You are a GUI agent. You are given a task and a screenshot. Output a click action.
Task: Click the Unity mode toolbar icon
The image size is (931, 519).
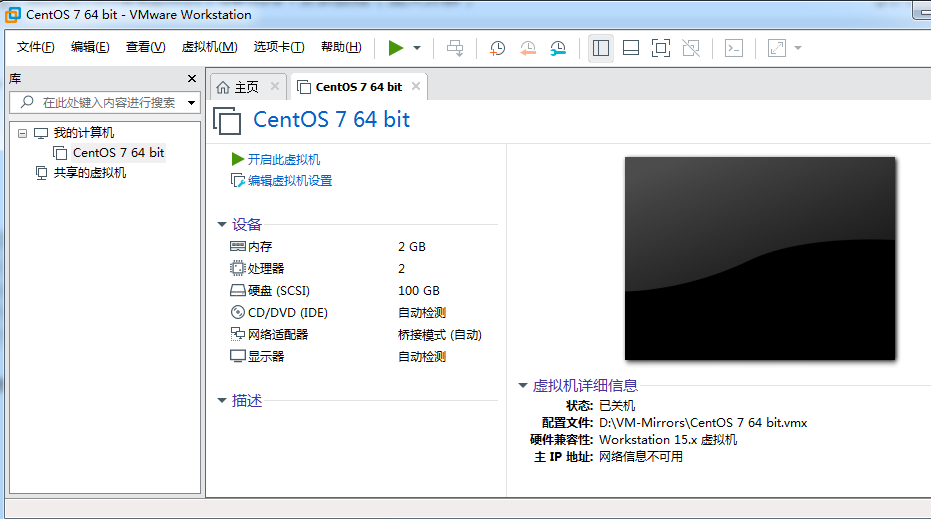tap(691, 48)
